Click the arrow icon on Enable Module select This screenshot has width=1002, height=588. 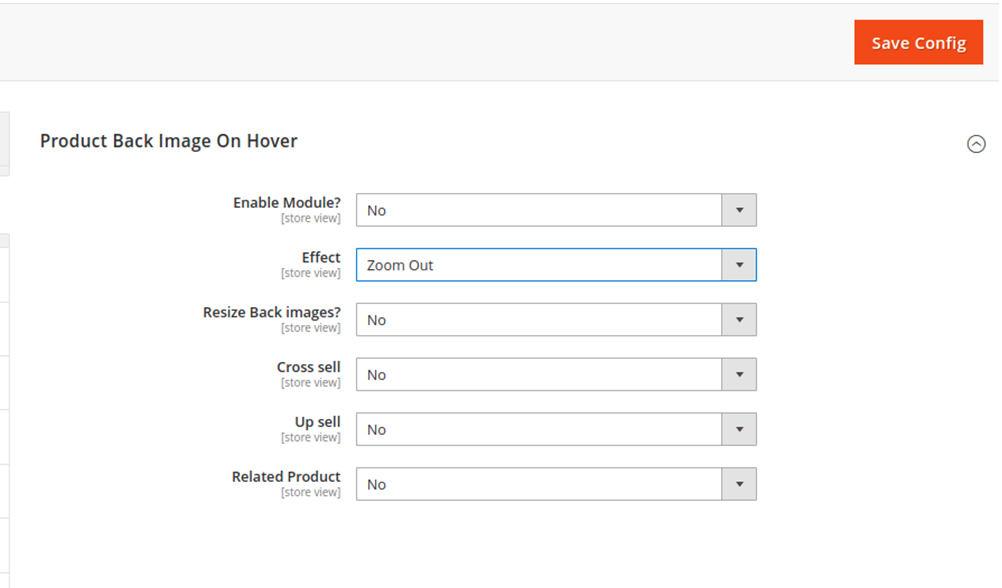tap(739, 210)
